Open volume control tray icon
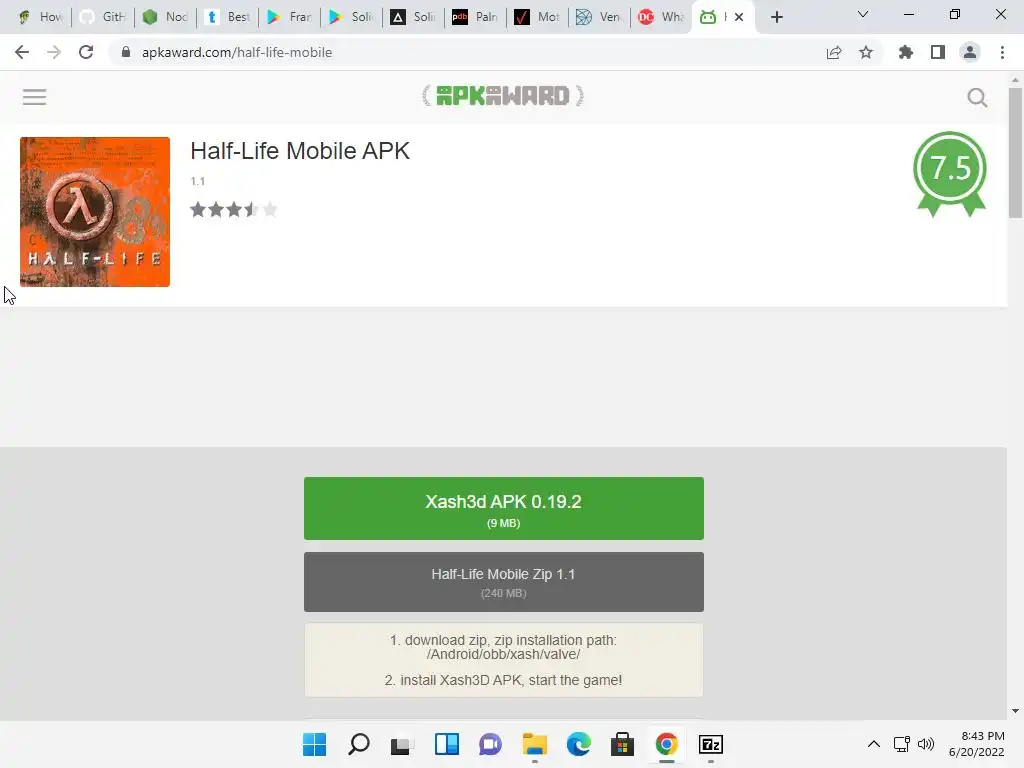1024x768 pixels. [925, 744]
